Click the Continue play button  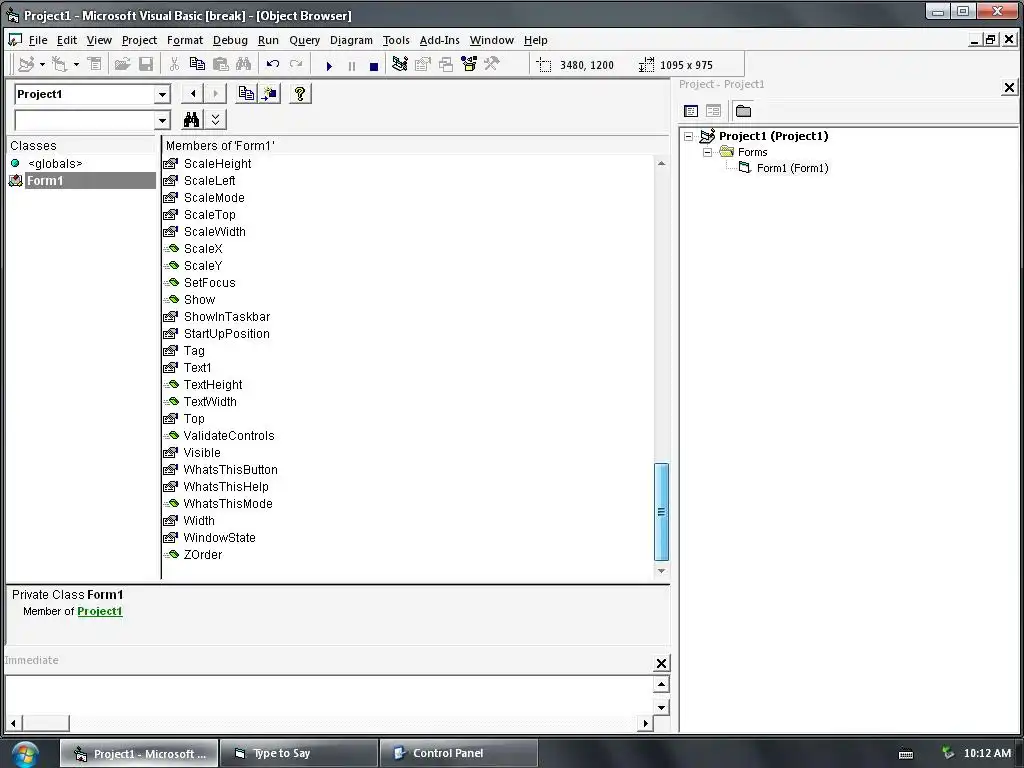point(329,65)
